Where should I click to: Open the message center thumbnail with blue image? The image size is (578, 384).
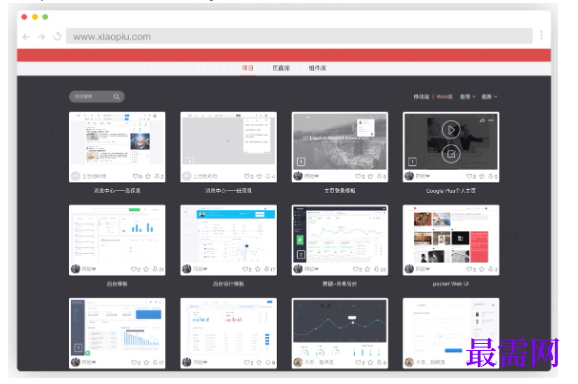(x=117, y=139)
